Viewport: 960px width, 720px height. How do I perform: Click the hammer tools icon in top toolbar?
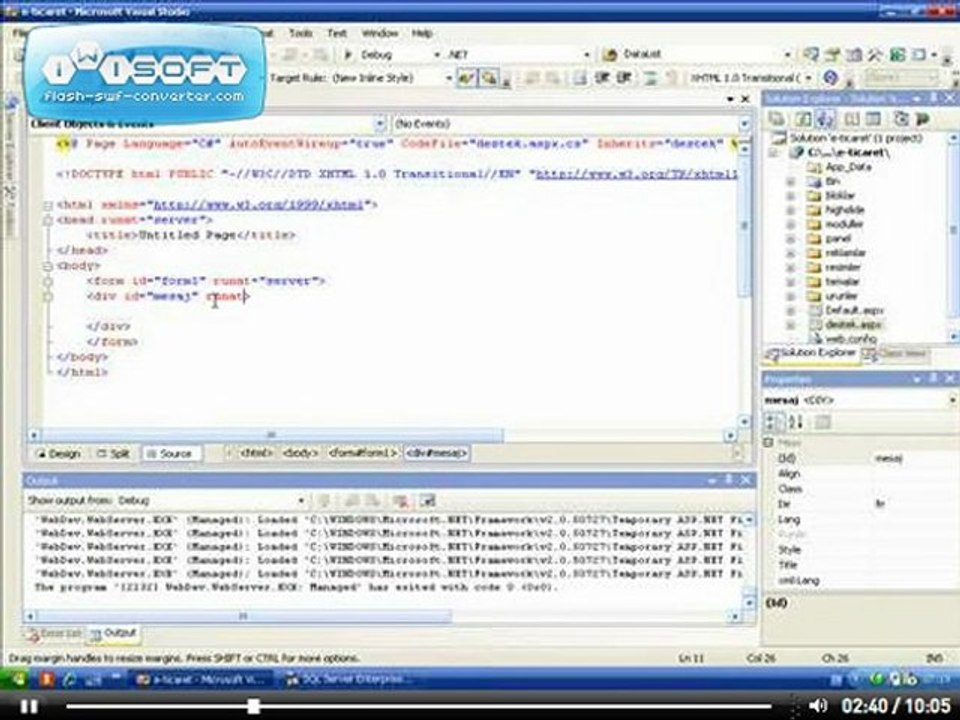coord(876,54)
